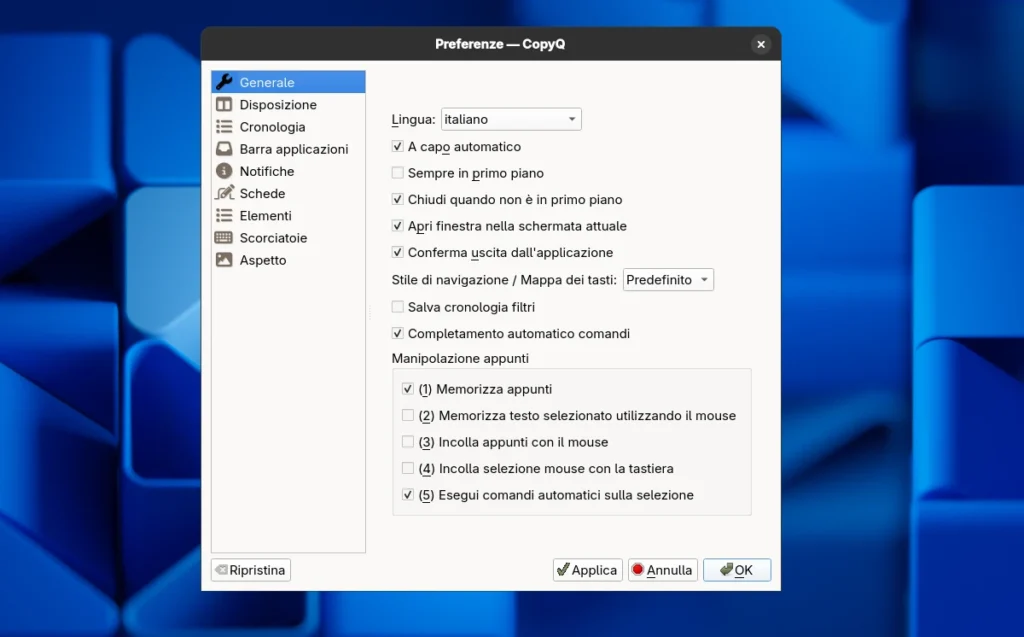This screenshot has width=1024, height=637.
Task: Select the Disposizione layout icon
Action: 224,105
